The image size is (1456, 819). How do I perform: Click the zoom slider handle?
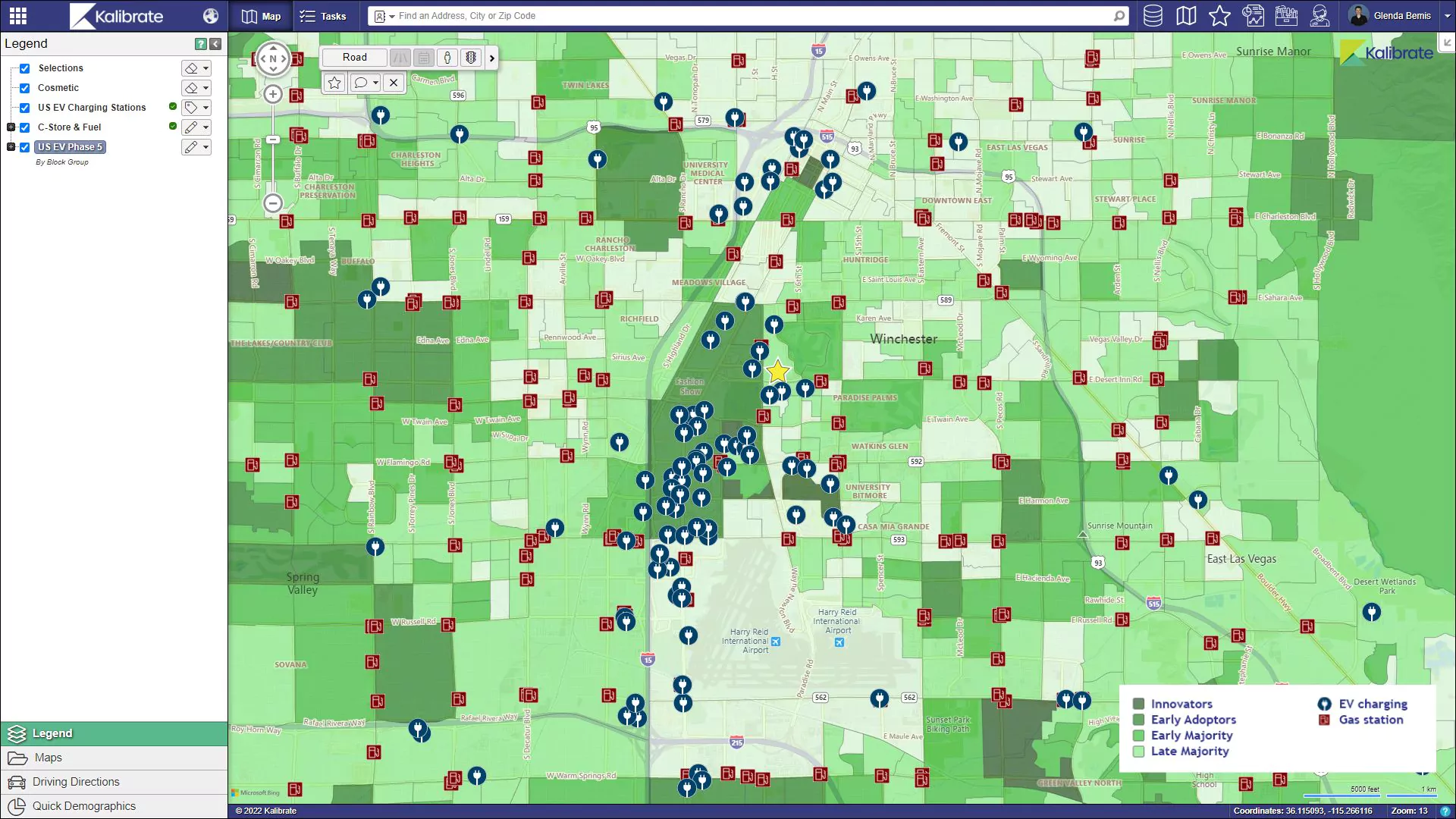[273, 140]
